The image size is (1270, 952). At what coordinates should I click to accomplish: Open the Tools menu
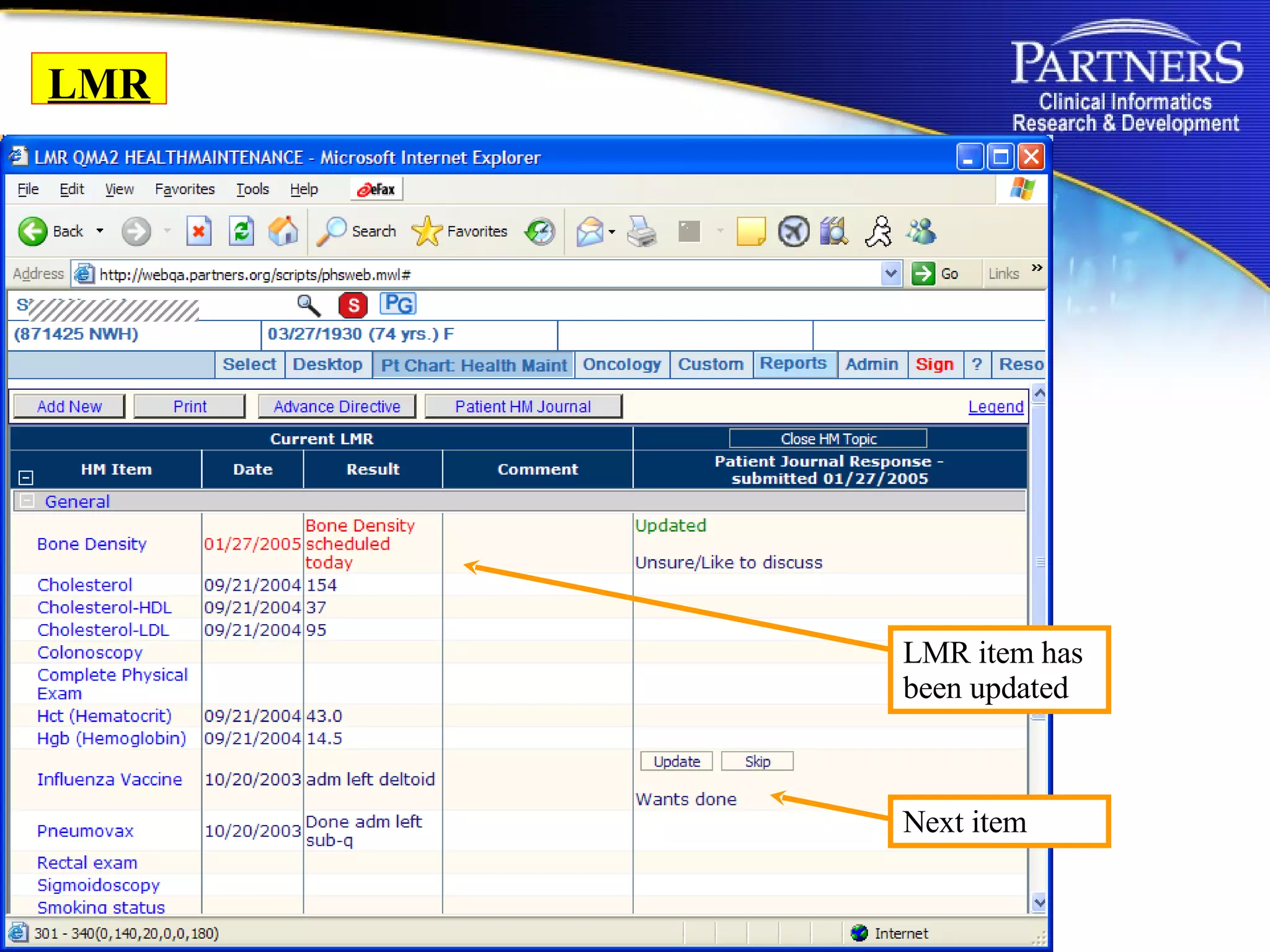(252, 189)
